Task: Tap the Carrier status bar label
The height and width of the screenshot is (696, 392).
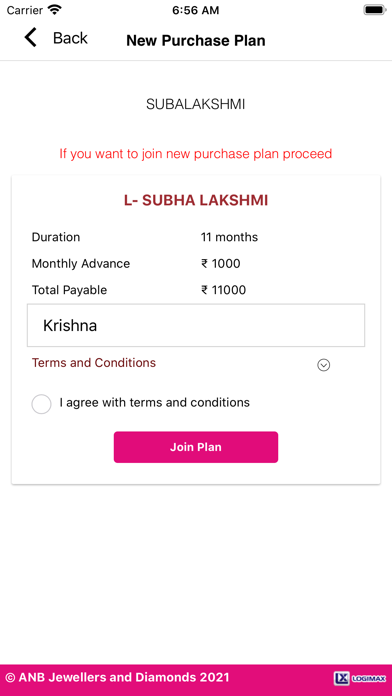Action: (x=24, y=10)
